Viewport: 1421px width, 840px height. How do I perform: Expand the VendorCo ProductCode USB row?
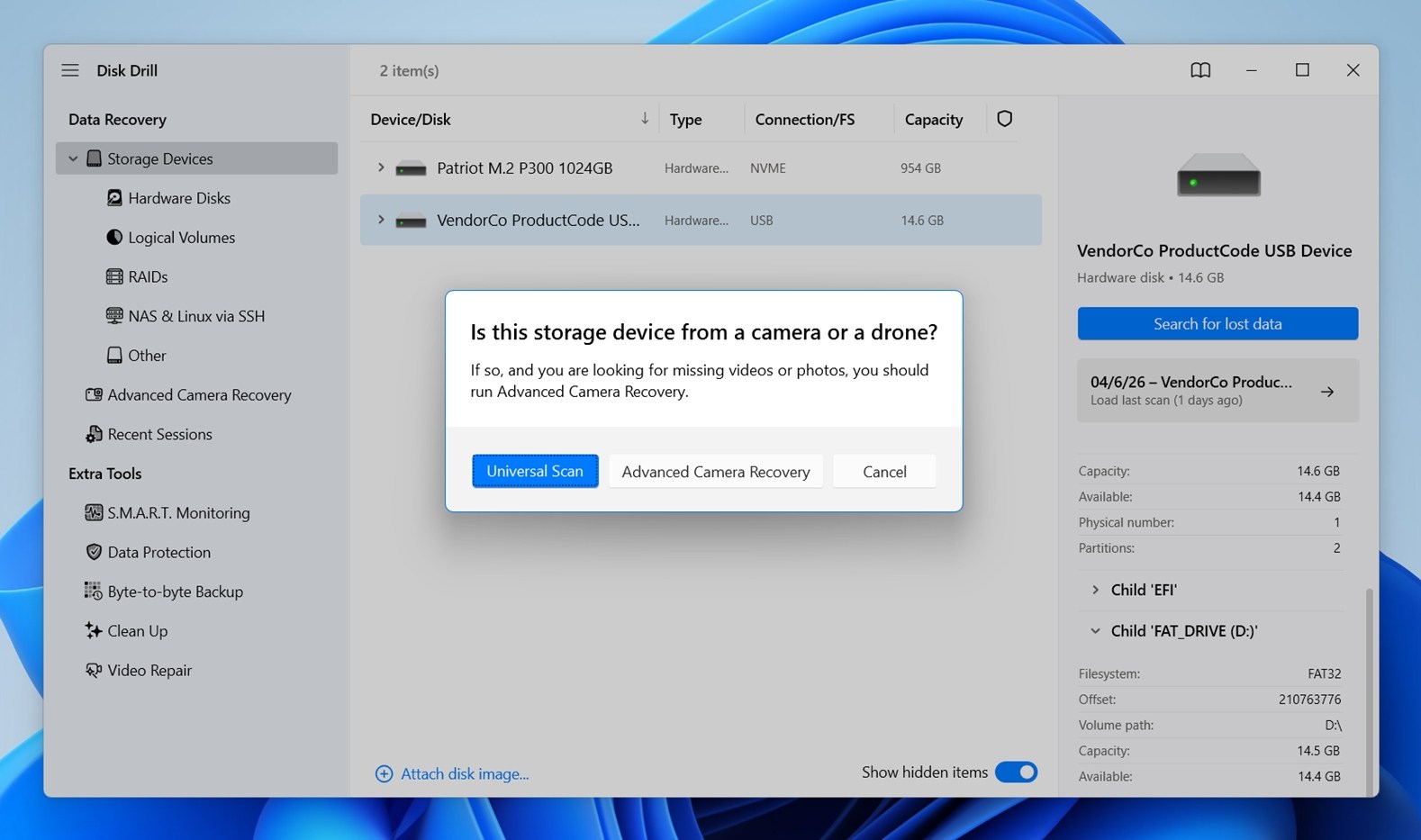pyautogui.click(x=381, y=220)
